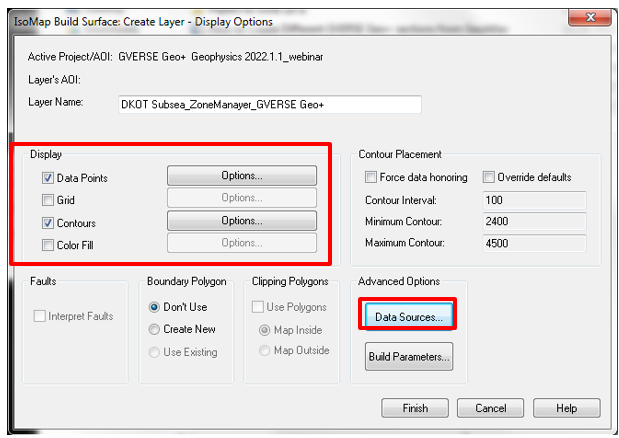Click the Finish button
The height and width of the screenshot is (438, 619).
[x=415, y=408]
